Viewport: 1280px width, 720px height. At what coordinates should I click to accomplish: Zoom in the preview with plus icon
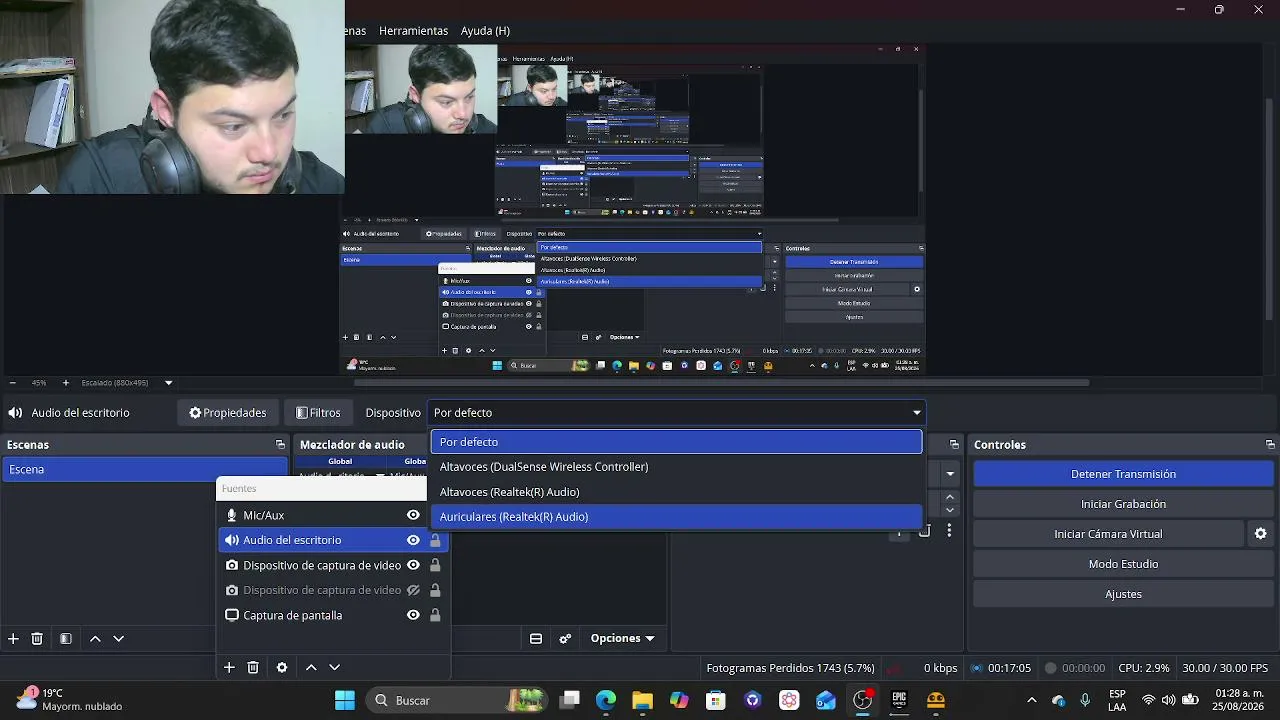point(66,383)
